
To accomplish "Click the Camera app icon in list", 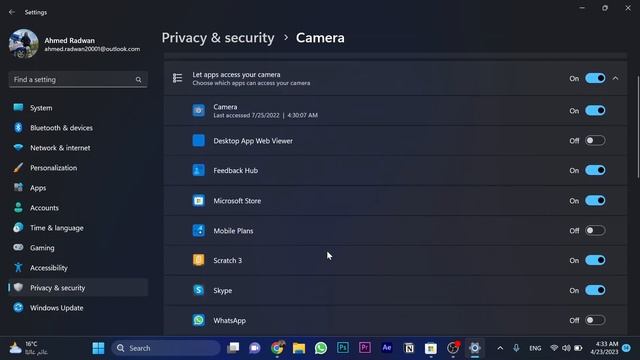I will pyautogui.click(x=199, y=111).
